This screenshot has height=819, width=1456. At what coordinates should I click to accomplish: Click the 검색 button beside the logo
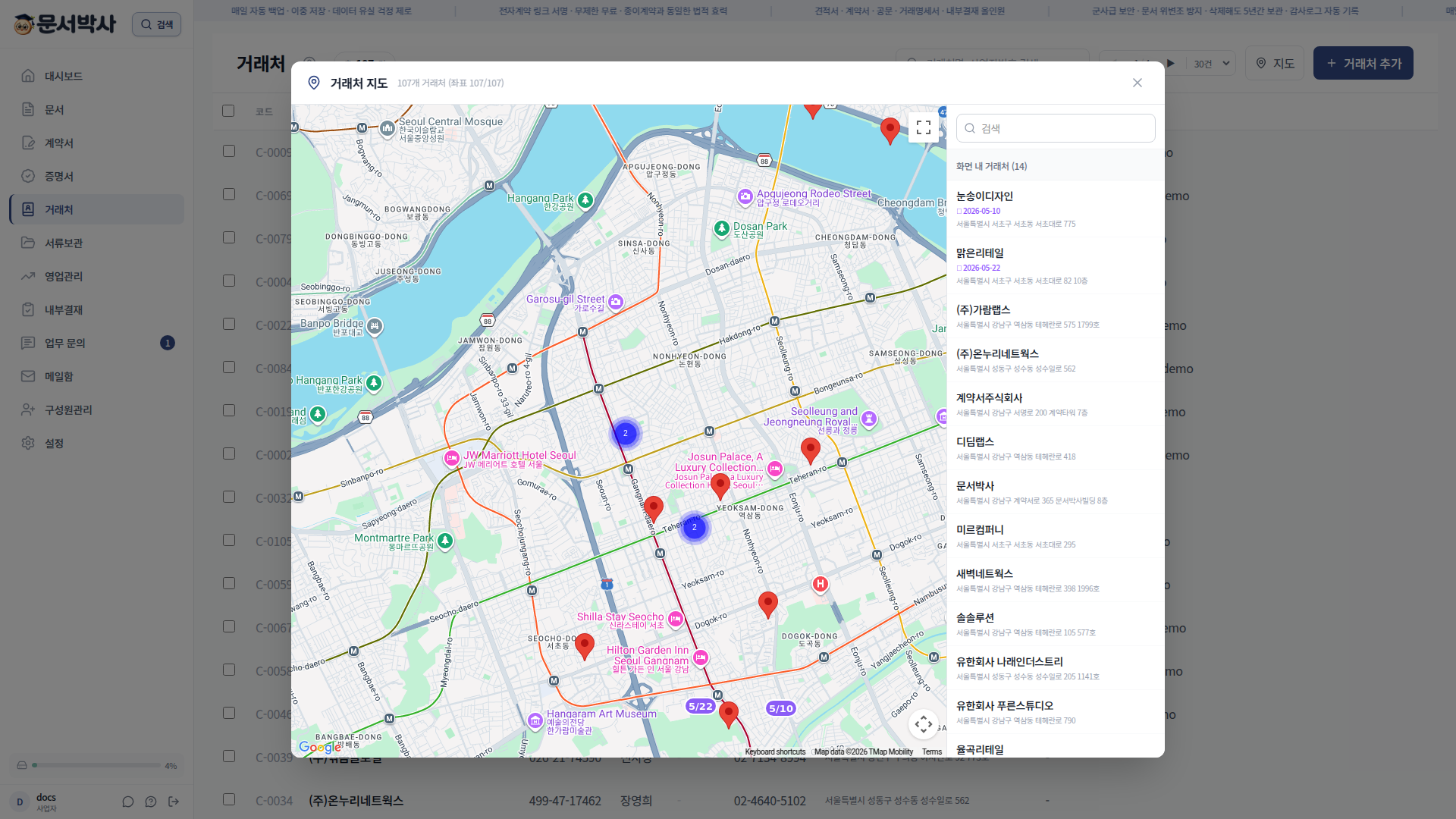(156, 24)
